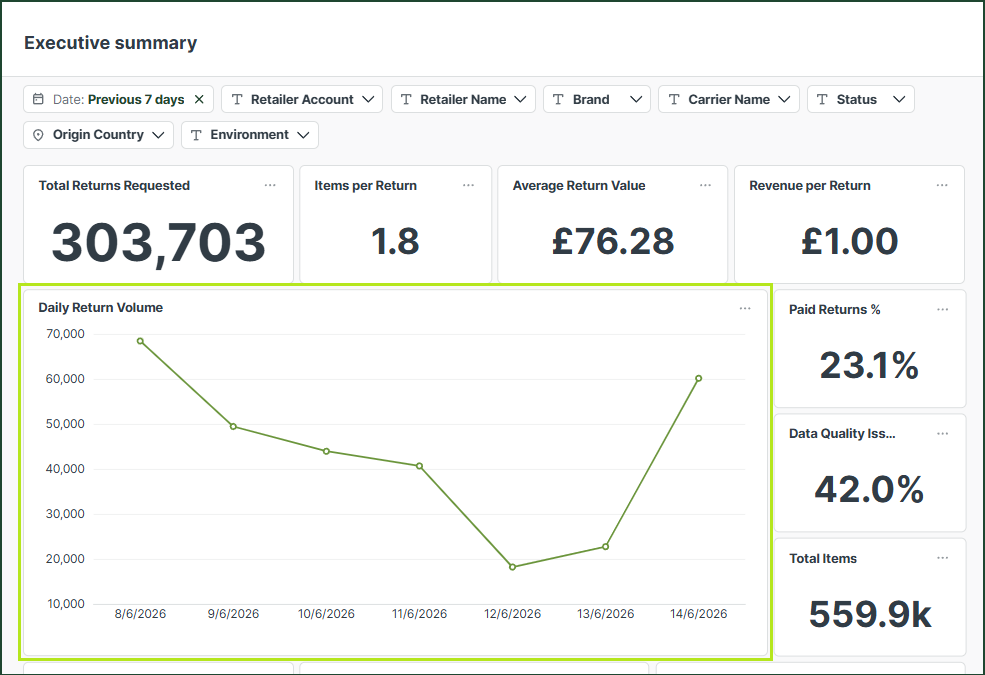The width and height of the screenshot is (985, 675).
Task: Click the text-type icon on Brand filter
Action: [x=558, y=99]
